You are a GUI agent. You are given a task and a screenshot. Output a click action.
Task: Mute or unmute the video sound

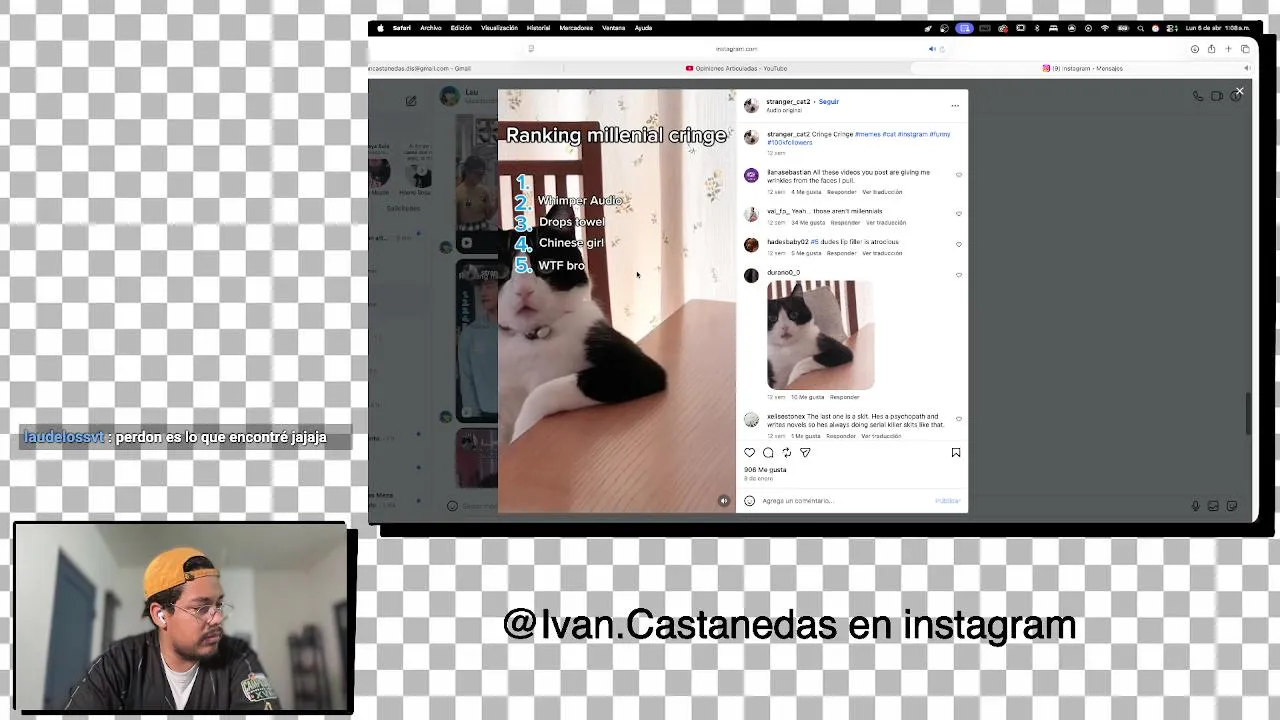pyautogui.click(x=724, y=501)
